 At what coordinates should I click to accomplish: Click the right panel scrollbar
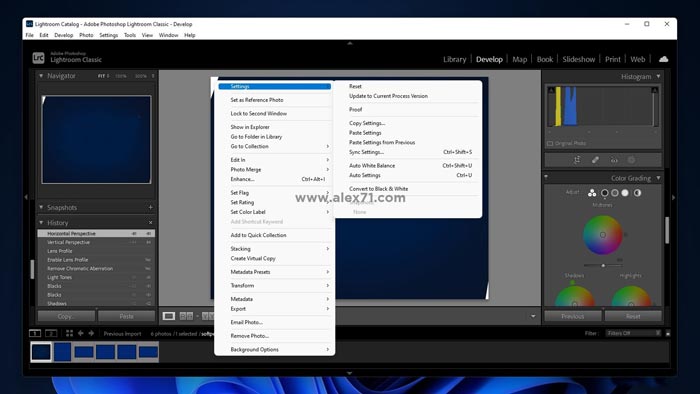(667, 230)
